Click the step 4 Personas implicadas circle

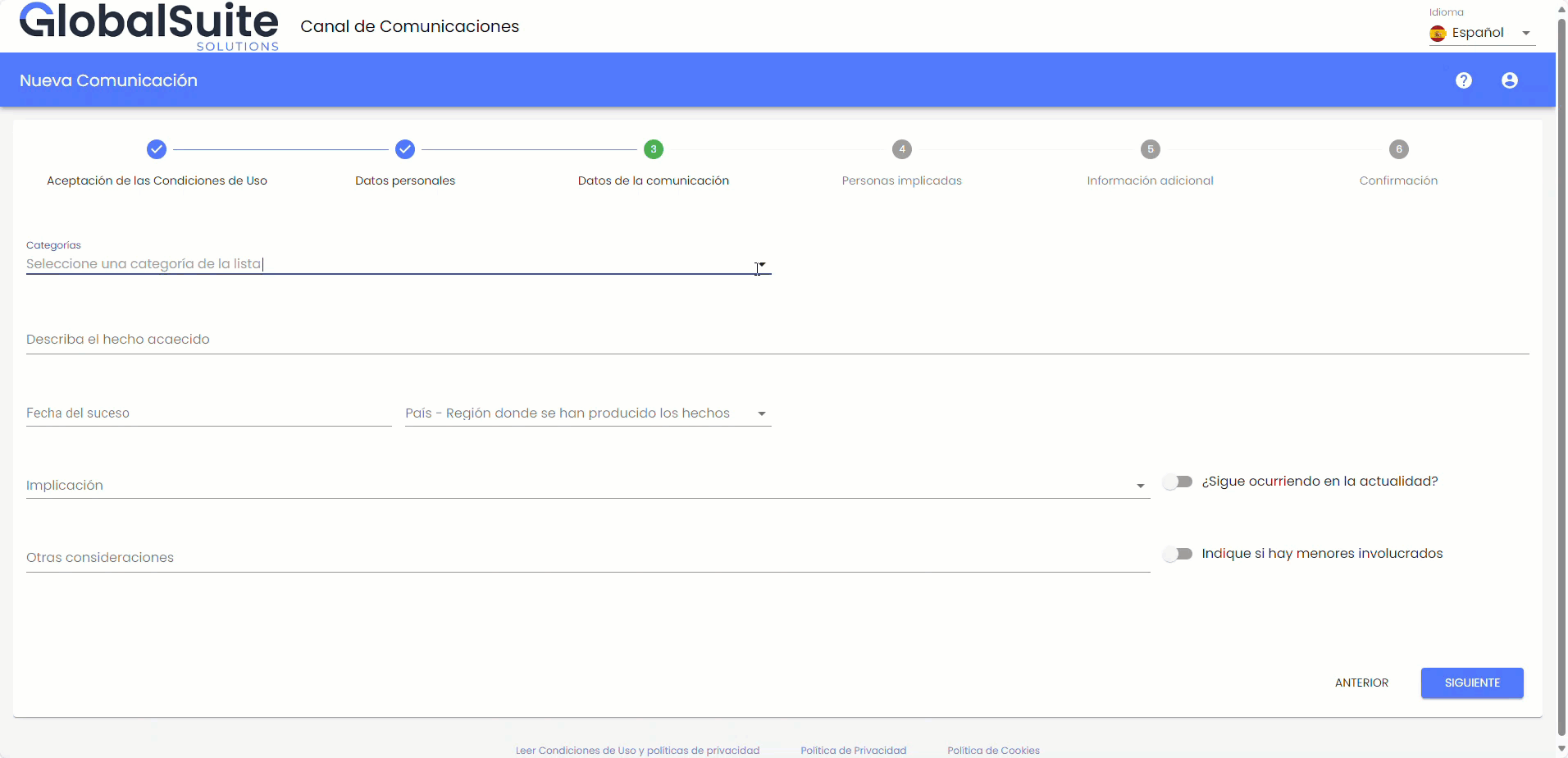coord(902,149)
